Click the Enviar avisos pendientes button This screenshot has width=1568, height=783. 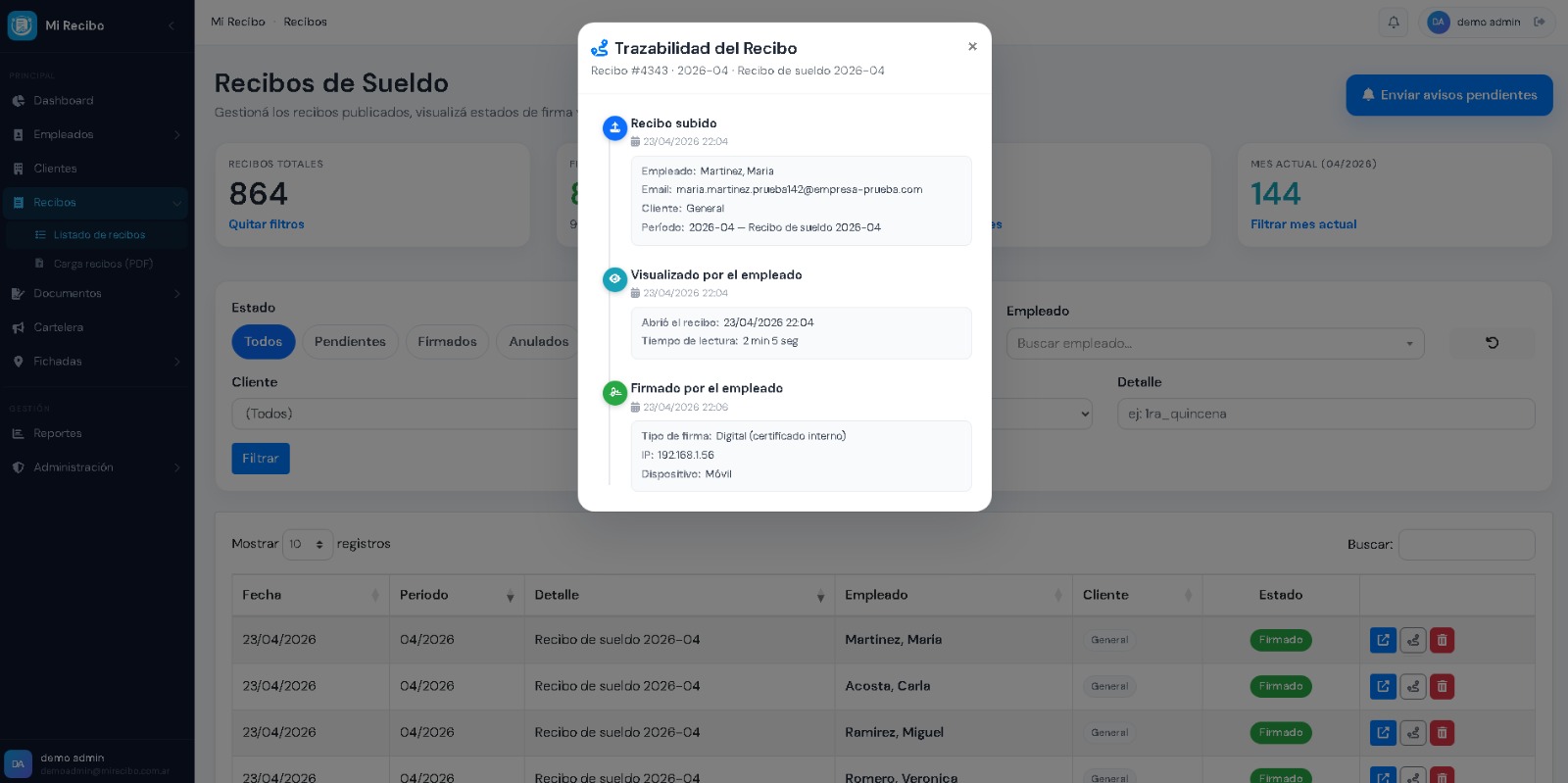pyautogui.click(x=1448, y=95)
